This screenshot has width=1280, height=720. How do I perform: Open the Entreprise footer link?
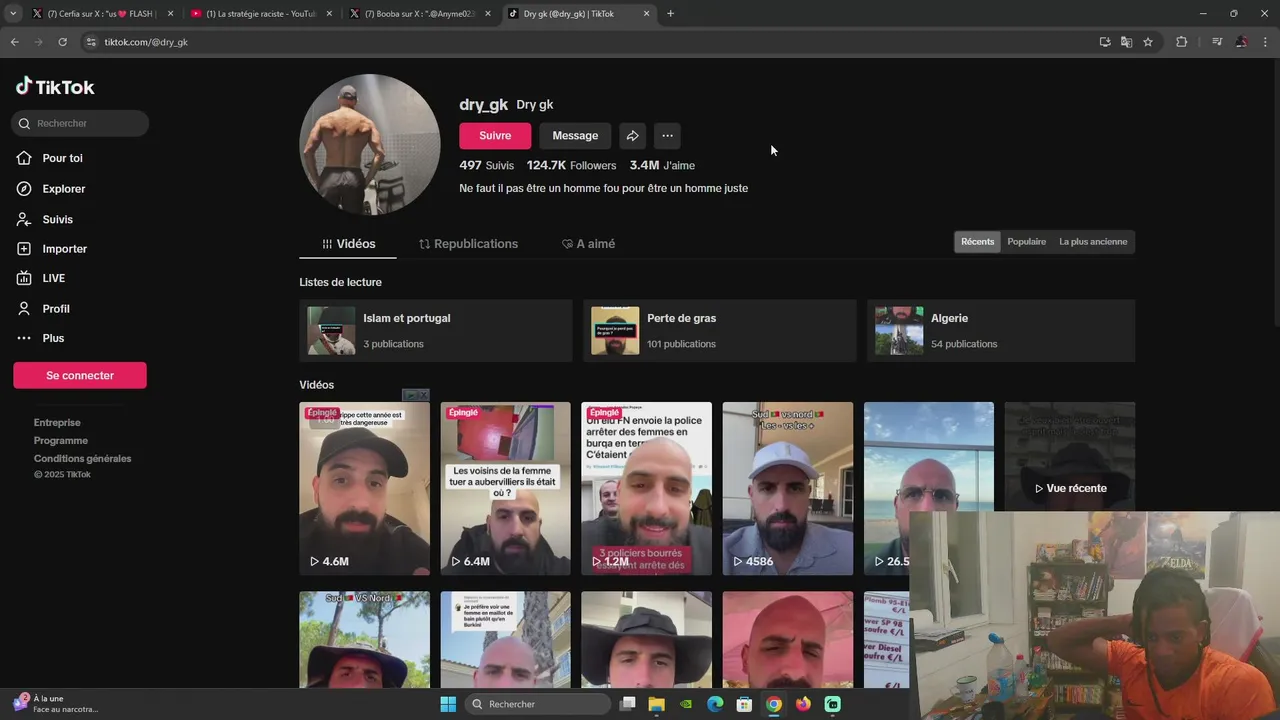[57, 423]
